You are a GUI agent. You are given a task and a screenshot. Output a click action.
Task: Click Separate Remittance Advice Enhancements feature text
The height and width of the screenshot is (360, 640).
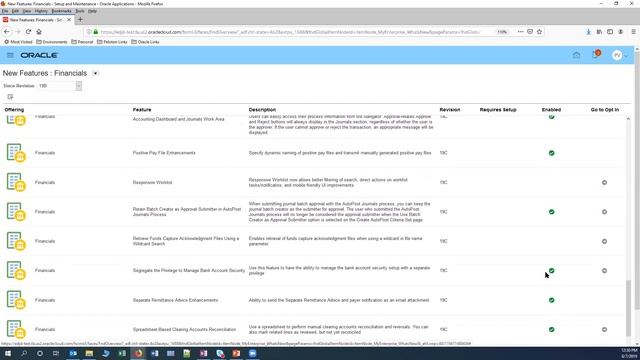175,300
